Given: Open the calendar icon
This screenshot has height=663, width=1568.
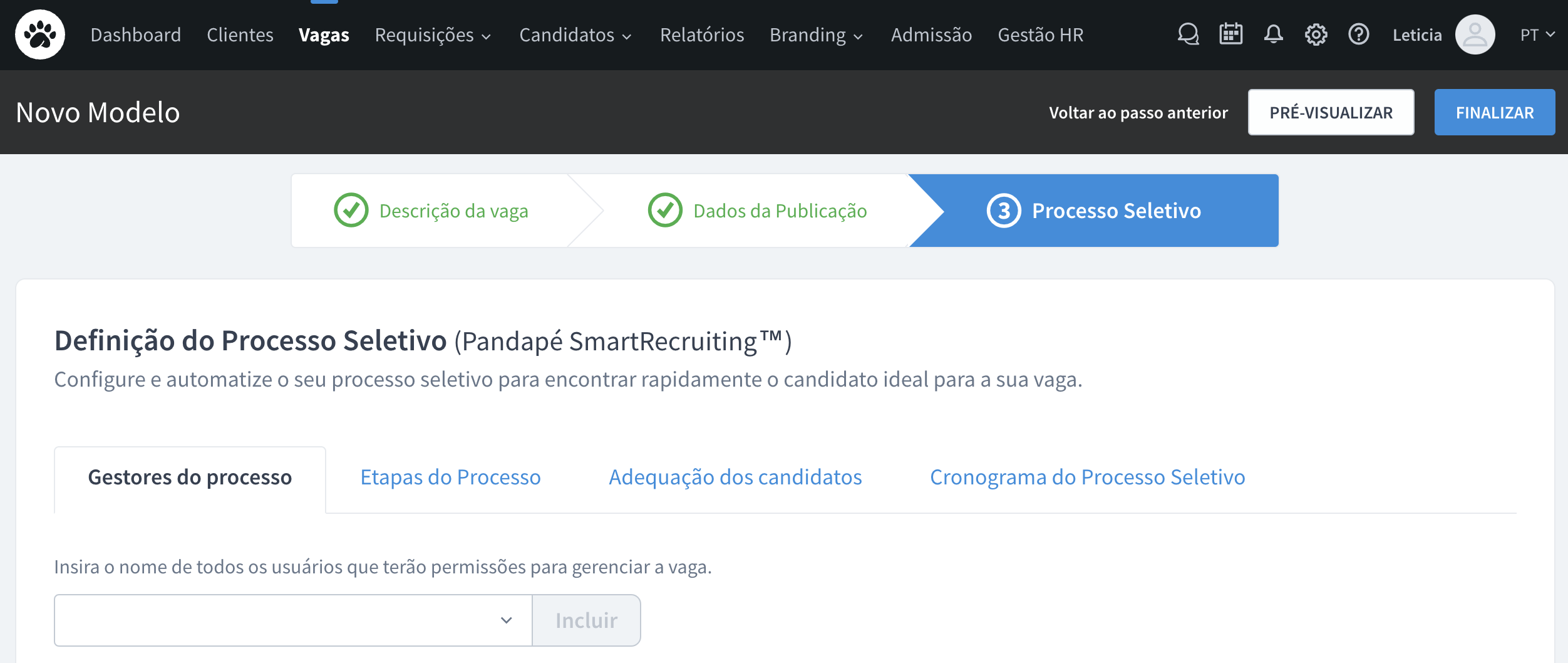Looking at the screenshot, I should 1230,34.
